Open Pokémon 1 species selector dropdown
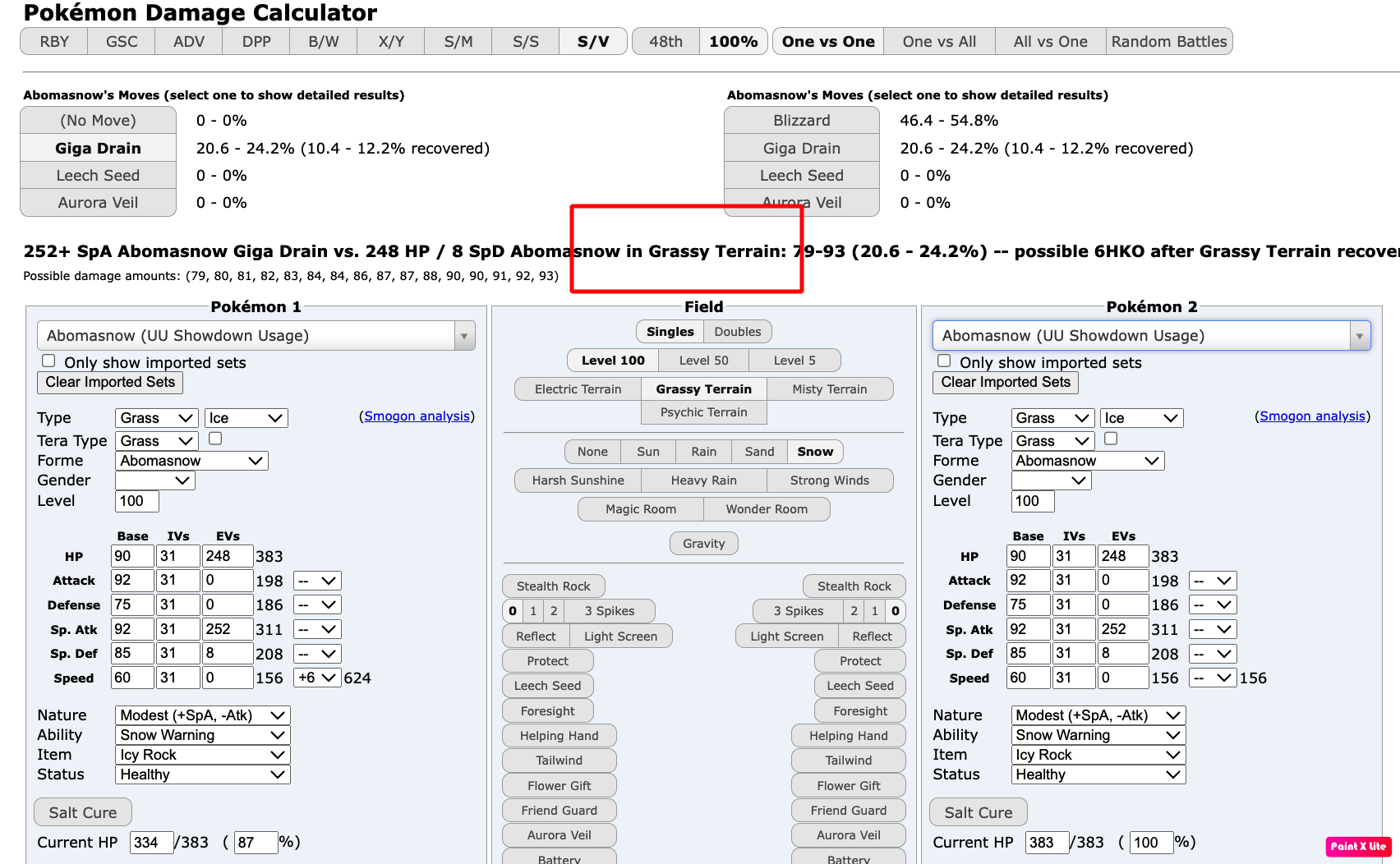The image size is (1400, 864). tap(256, 335)
